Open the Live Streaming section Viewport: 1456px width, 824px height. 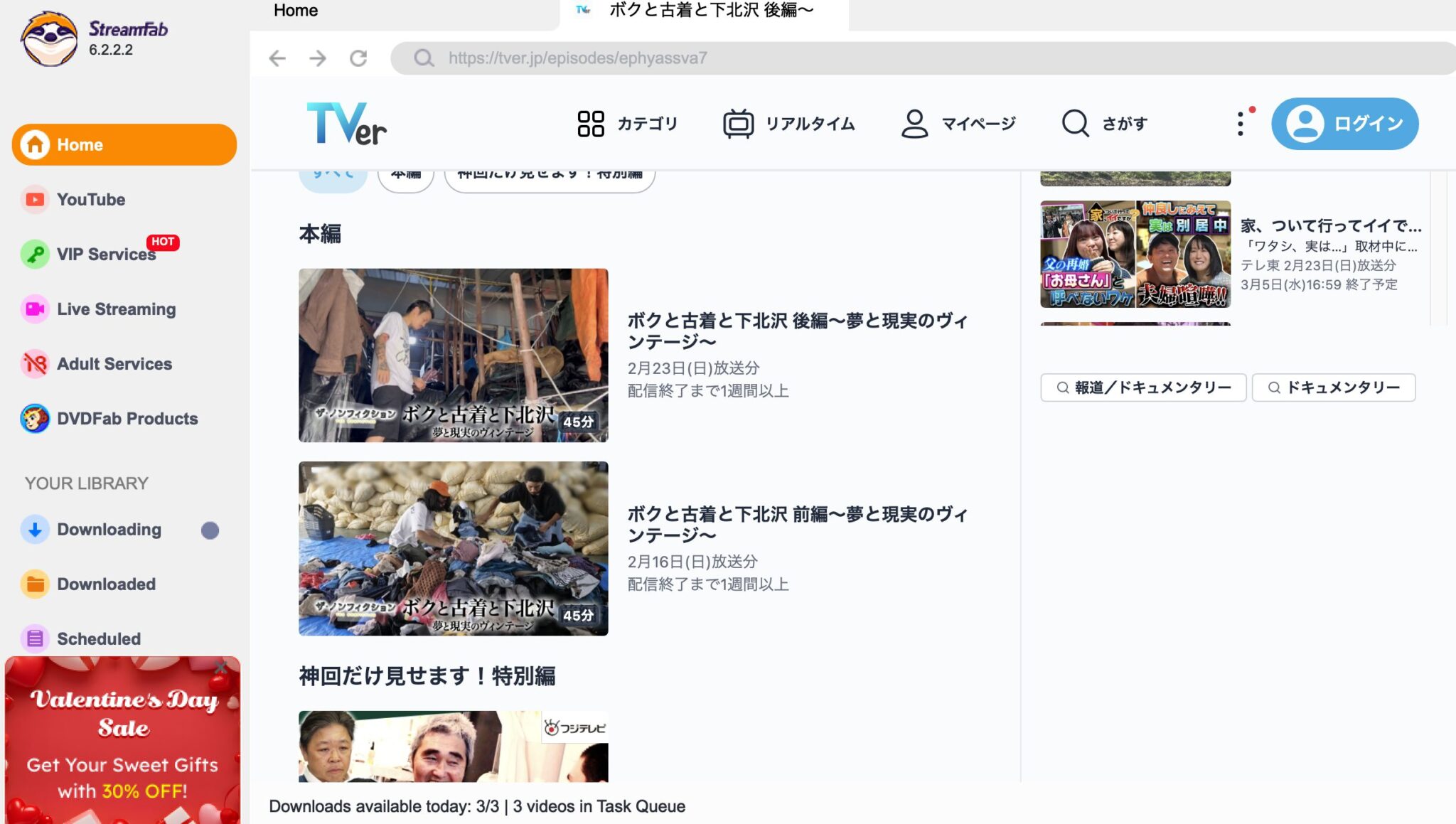click(x=116, y=309)
